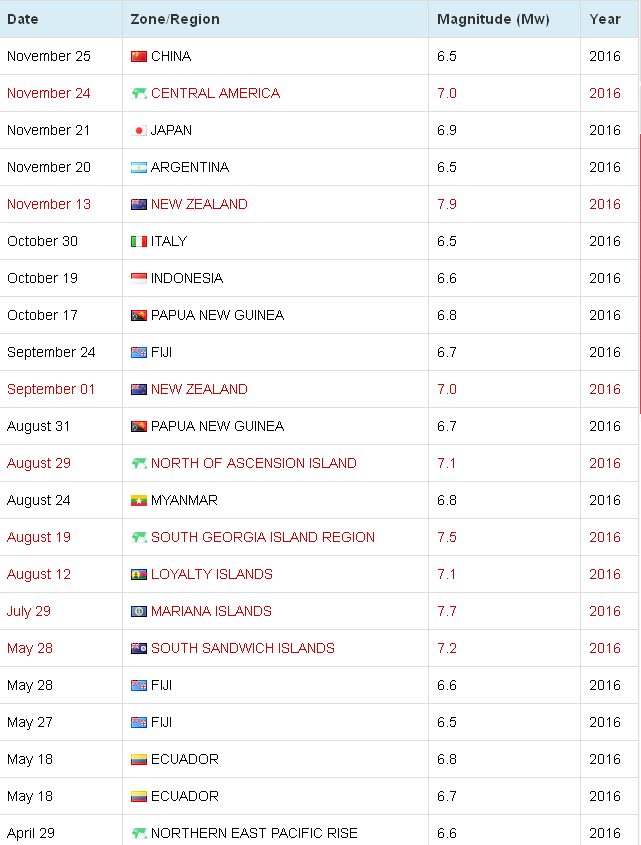Click the globe icon beside Central America
641x845 pixels.
tap(139, 93)
